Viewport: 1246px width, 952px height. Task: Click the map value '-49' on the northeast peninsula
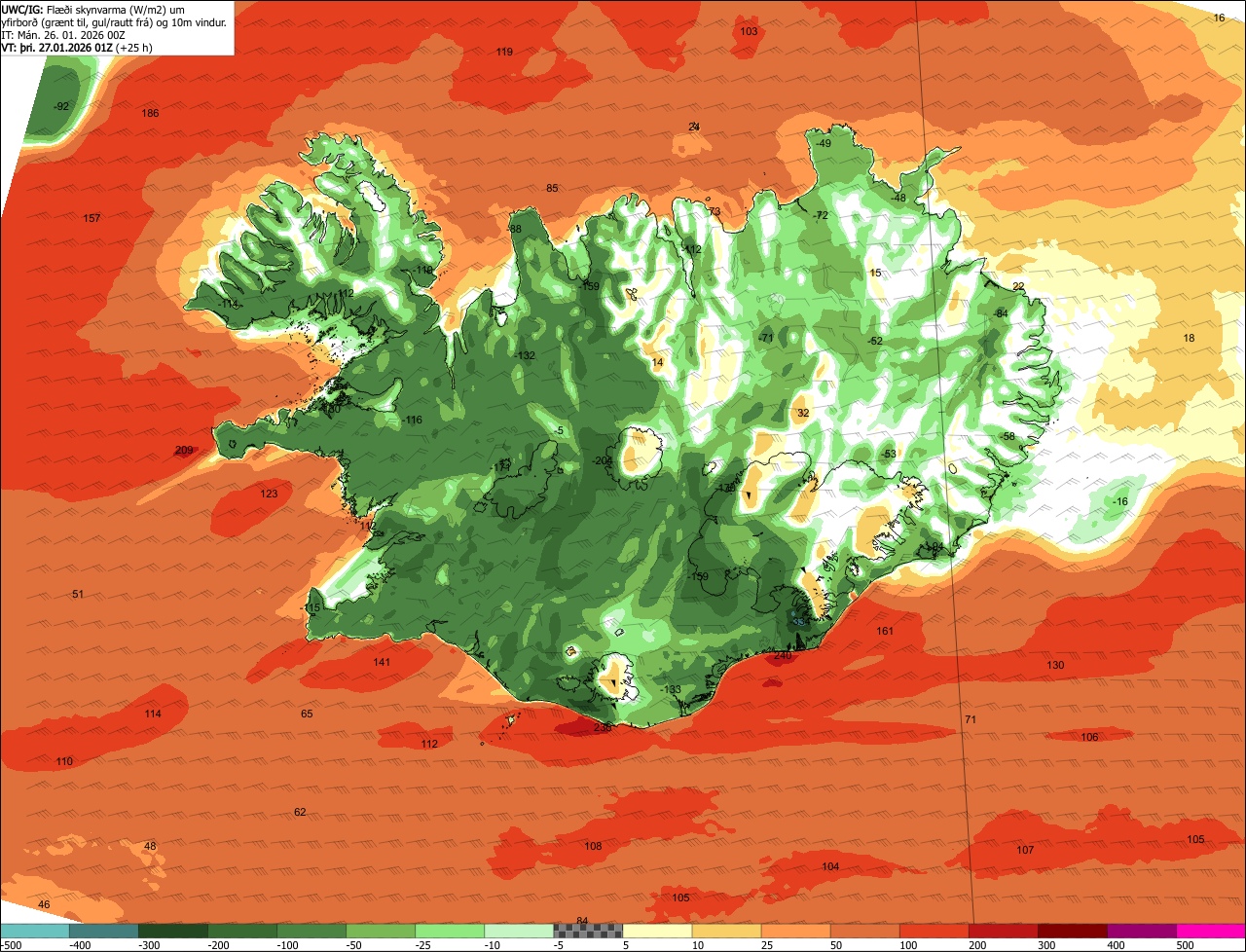coord(824,144)
